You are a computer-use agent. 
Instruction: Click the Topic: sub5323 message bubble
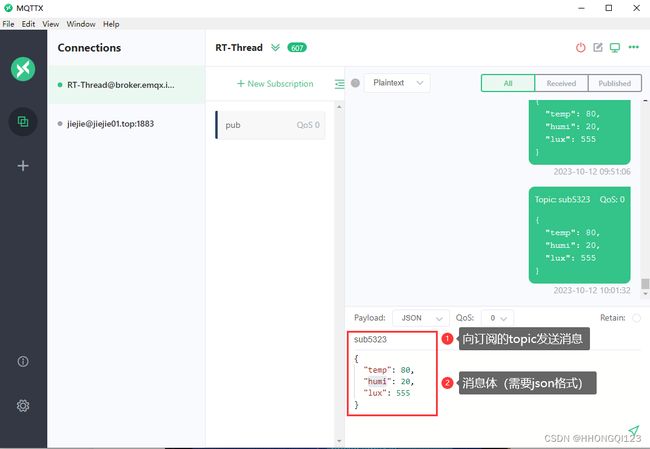[x=580, y=235]
